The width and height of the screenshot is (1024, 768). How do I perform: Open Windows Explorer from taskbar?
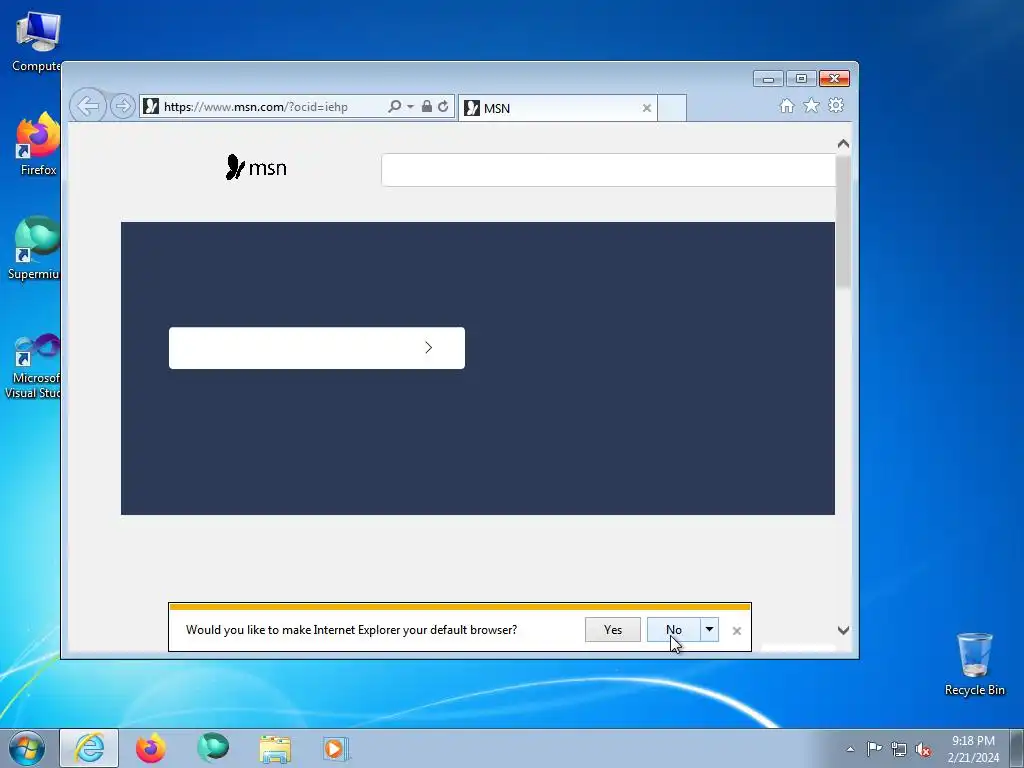coord(275,748)
